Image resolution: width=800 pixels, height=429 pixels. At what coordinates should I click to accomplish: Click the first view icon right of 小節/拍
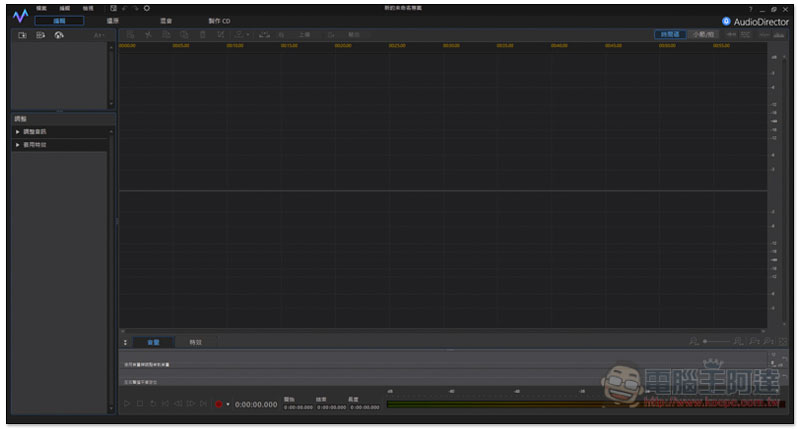click(731, 35)
